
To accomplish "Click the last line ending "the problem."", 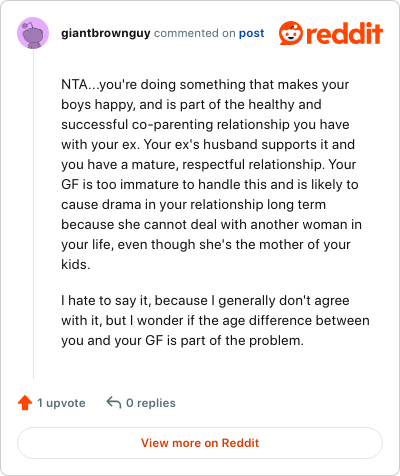I will [183, 341].
